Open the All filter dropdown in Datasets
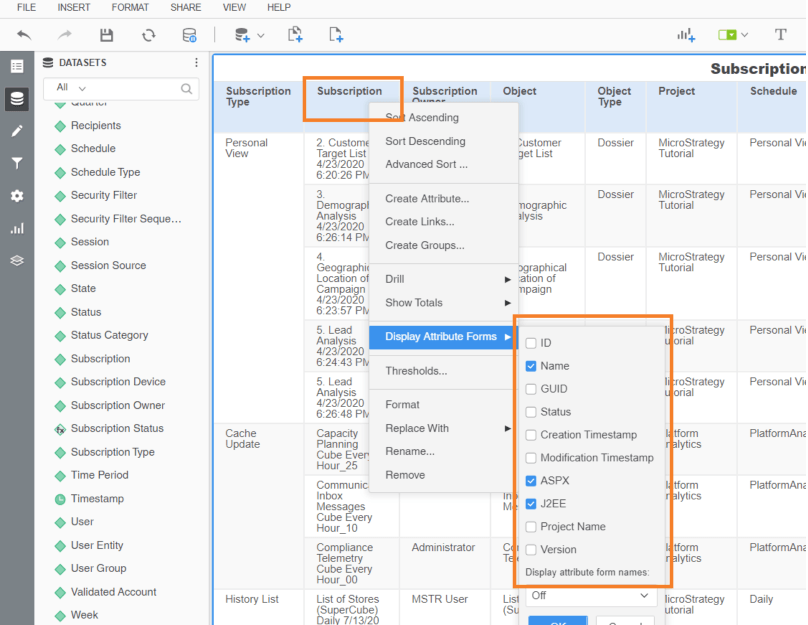Screen dimensions: 808x625 68,88
